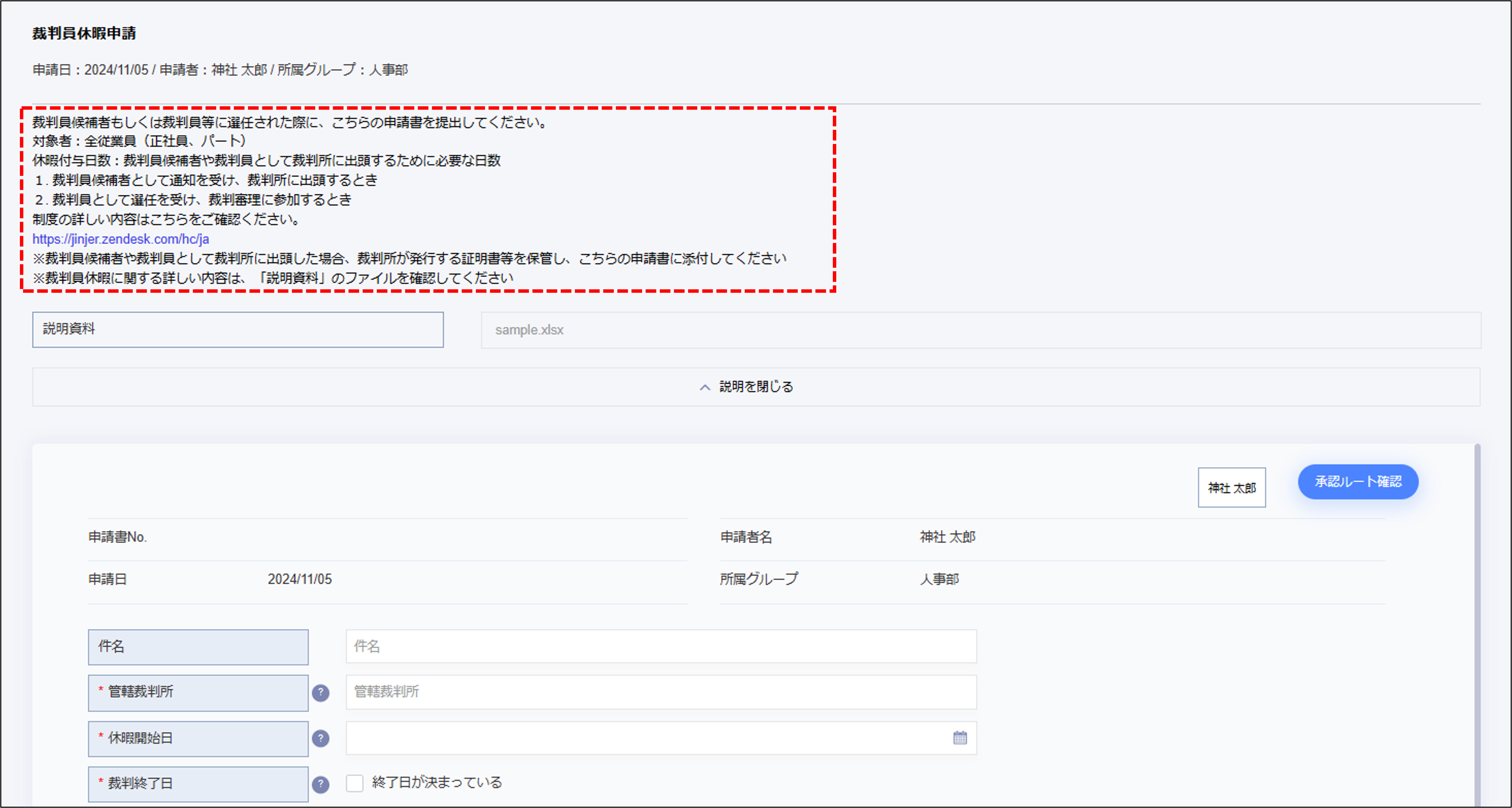Click 裁判終了日 field label
The width and height of the screenshot is (1512, 808).
[198, 784]
